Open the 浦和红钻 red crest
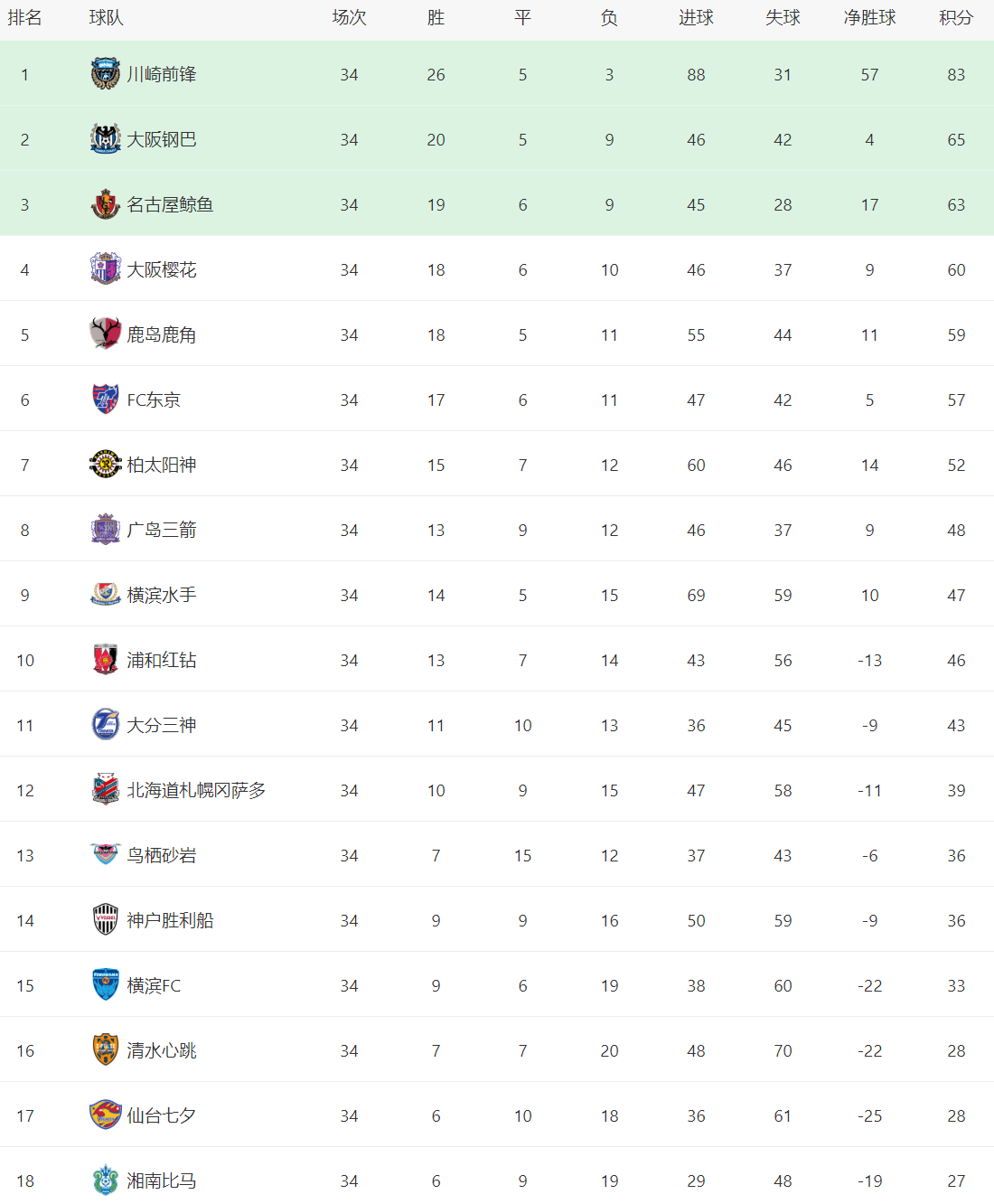The width and height of the screenshot is (994, 1204). 106,660
